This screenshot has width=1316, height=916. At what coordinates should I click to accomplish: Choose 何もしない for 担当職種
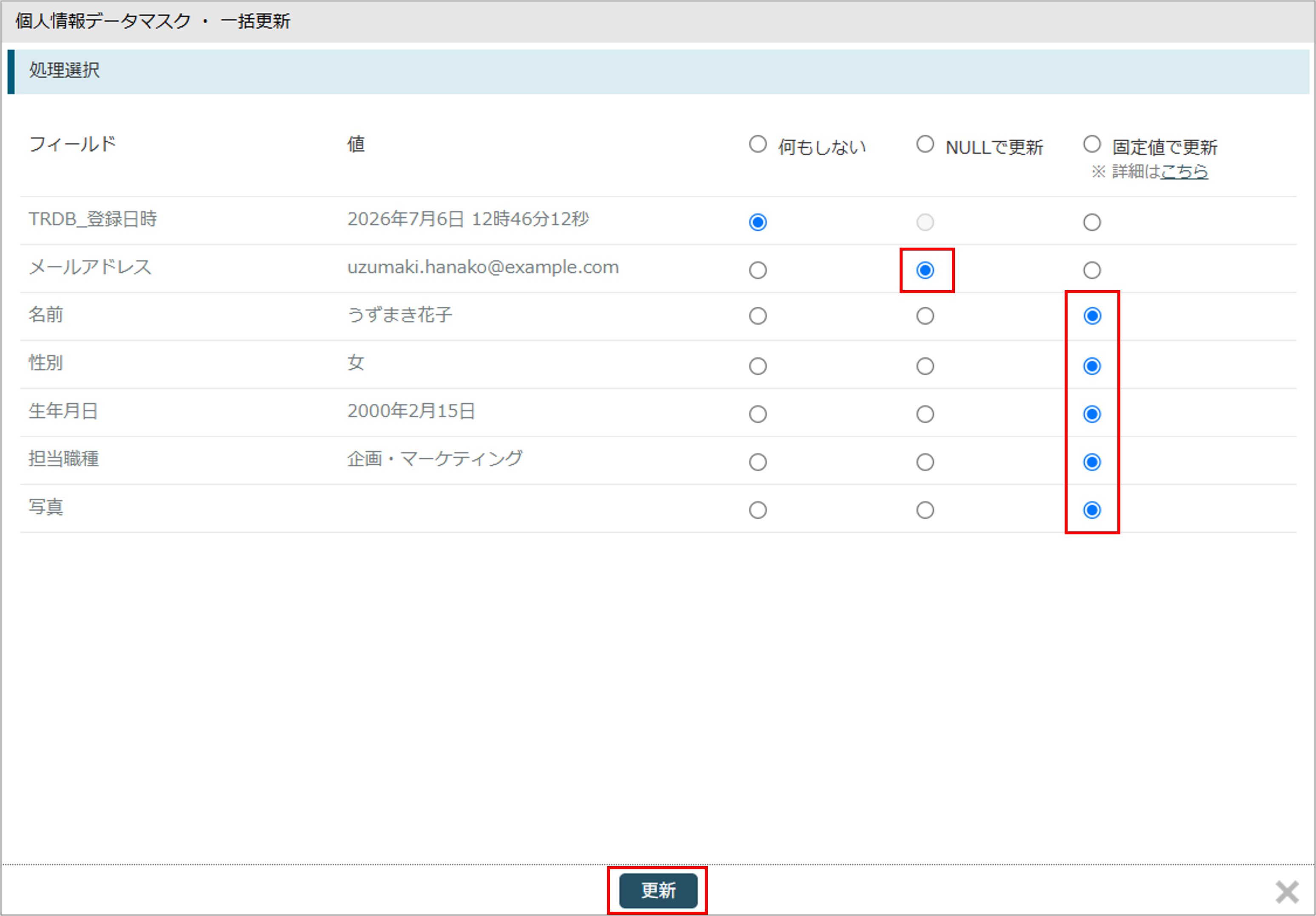pyautogui.click(x=758, y=462)
